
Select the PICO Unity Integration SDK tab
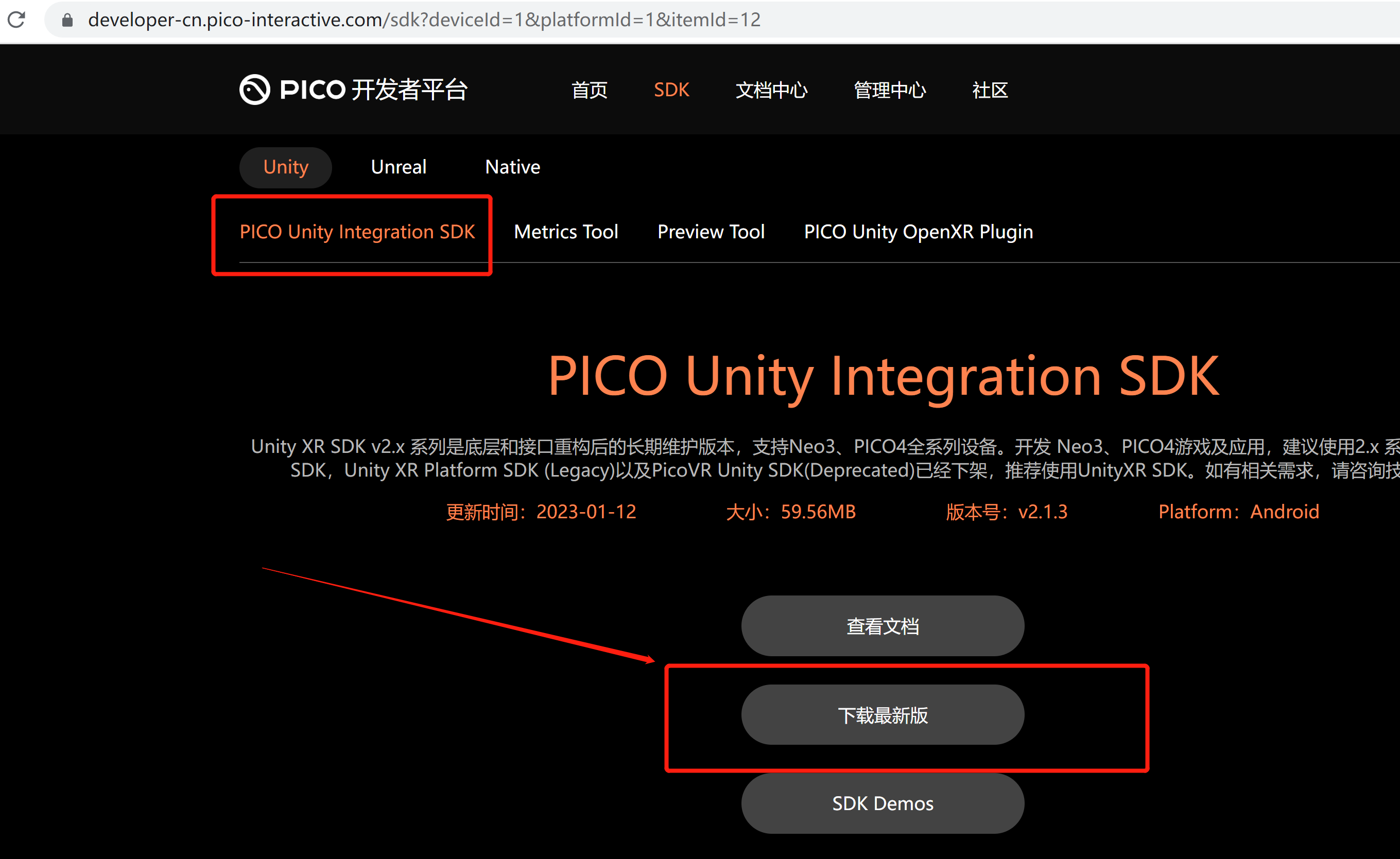(357, 231)
